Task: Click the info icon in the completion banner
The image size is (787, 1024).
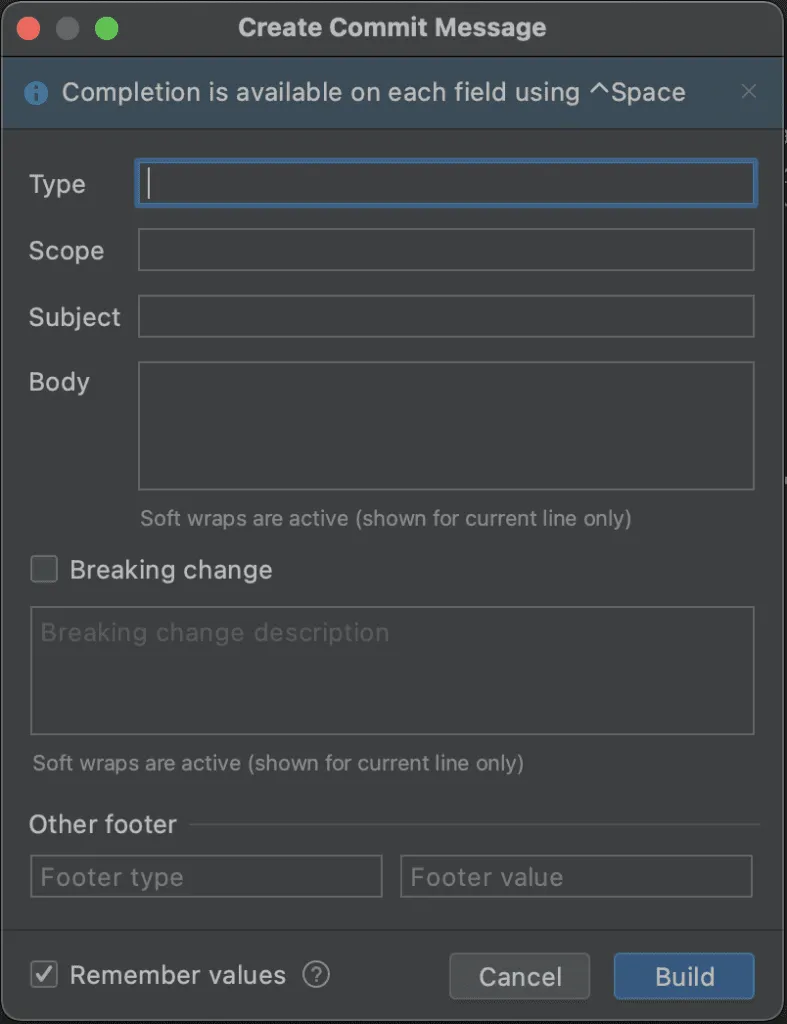Action: pos(36,93)
